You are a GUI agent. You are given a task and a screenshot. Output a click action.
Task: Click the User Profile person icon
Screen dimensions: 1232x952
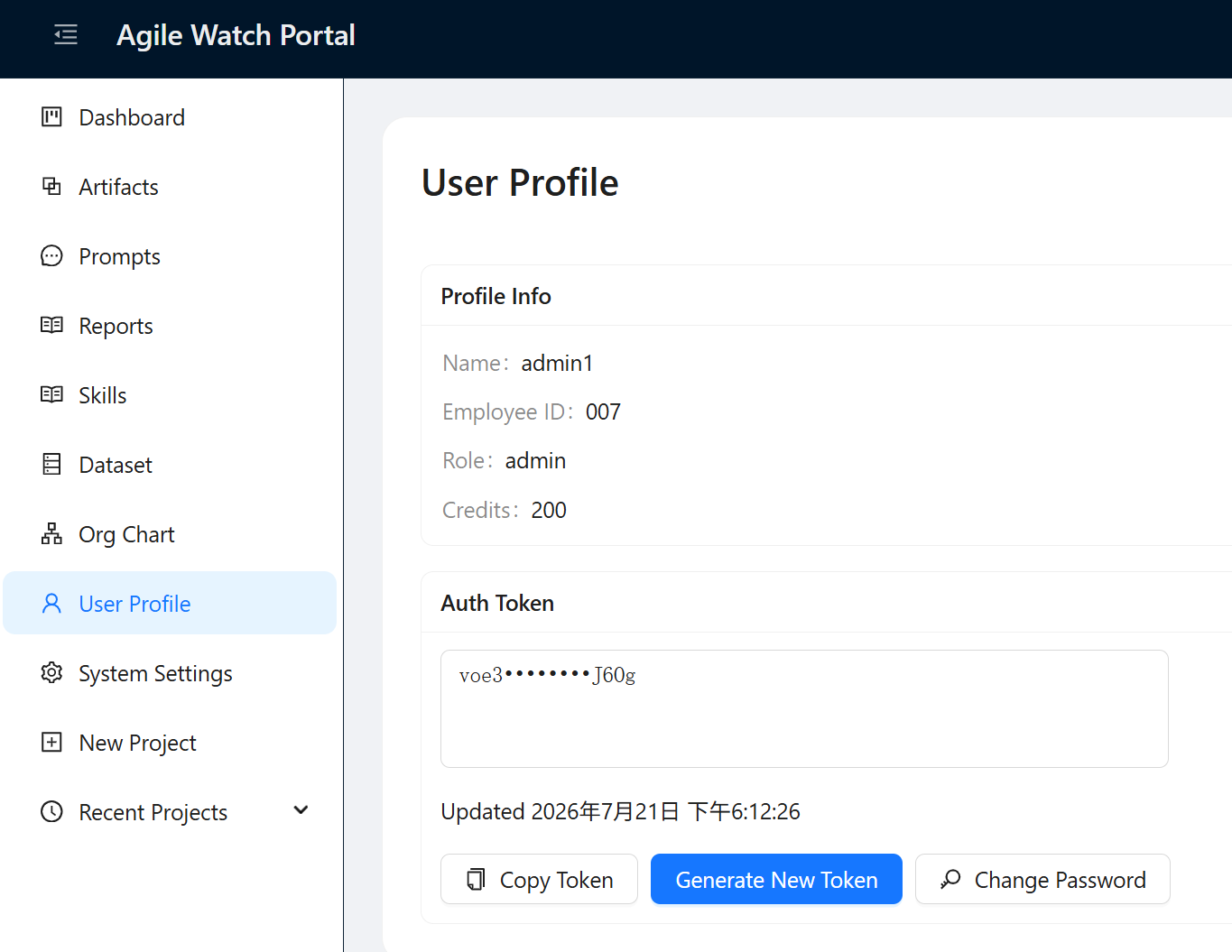pyautogui.click(x=51, y=603)
